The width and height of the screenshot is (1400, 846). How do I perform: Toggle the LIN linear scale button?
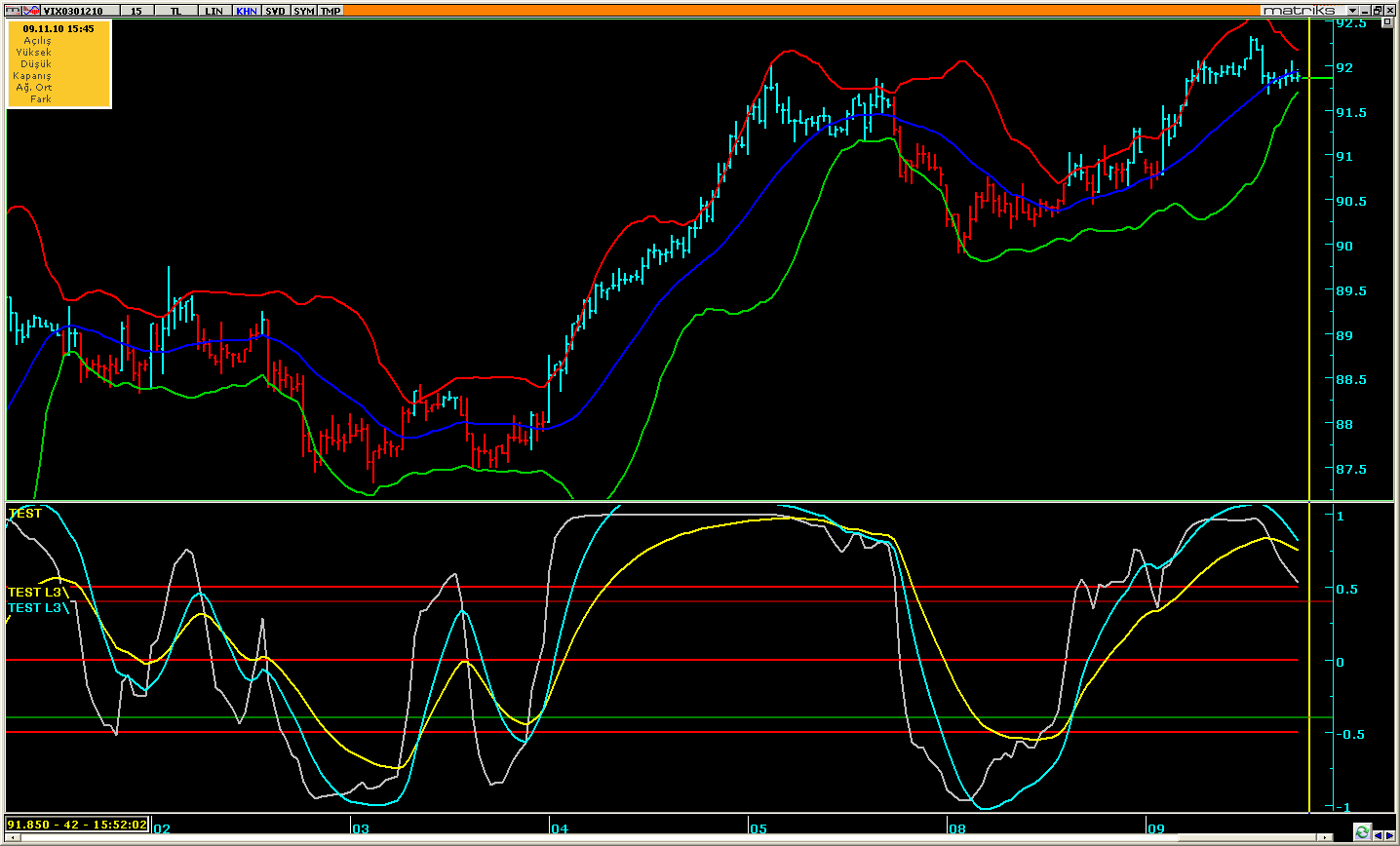coord(214,11)
